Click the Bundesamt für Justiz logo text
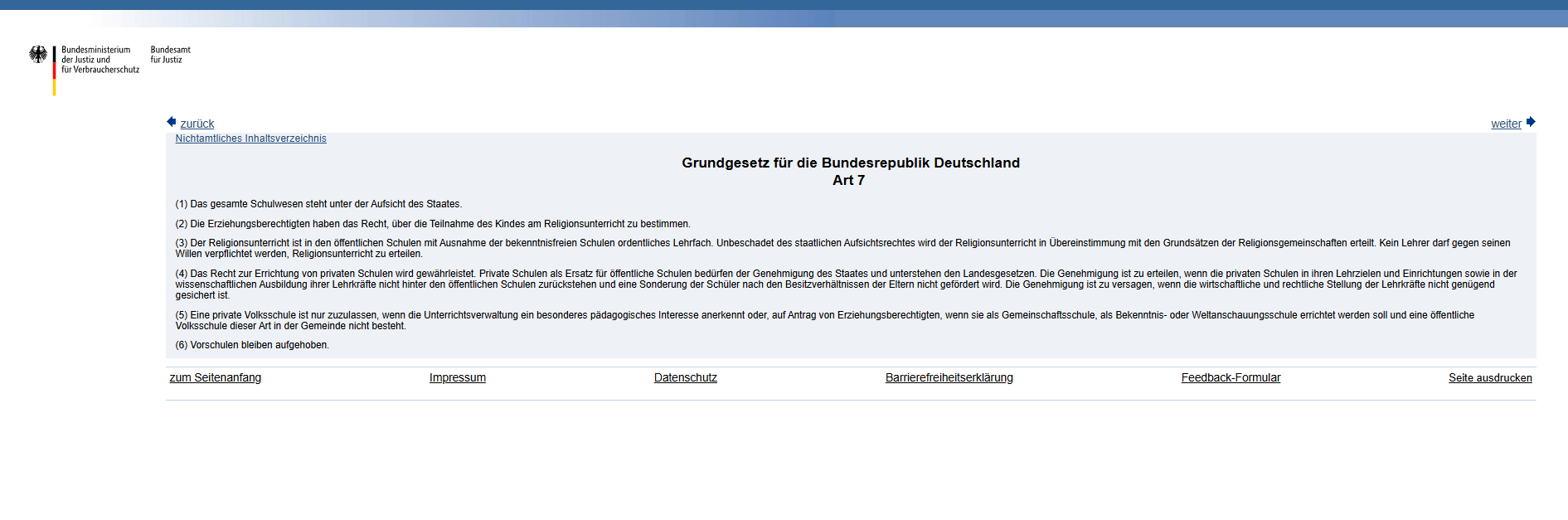 point(170,55)
